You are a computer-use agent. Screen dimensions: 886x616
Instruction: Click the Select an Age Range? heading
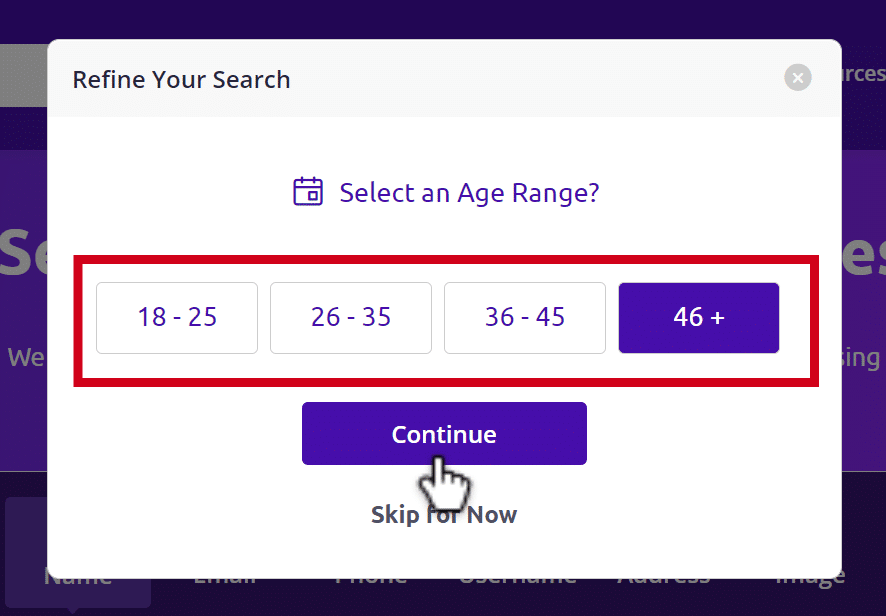[x=469, y=193]
